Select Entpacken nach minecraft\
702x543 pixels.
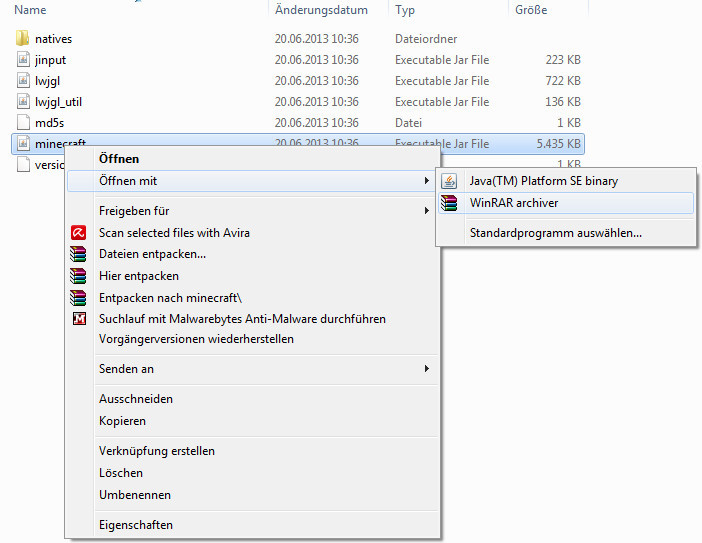point(170,298)
